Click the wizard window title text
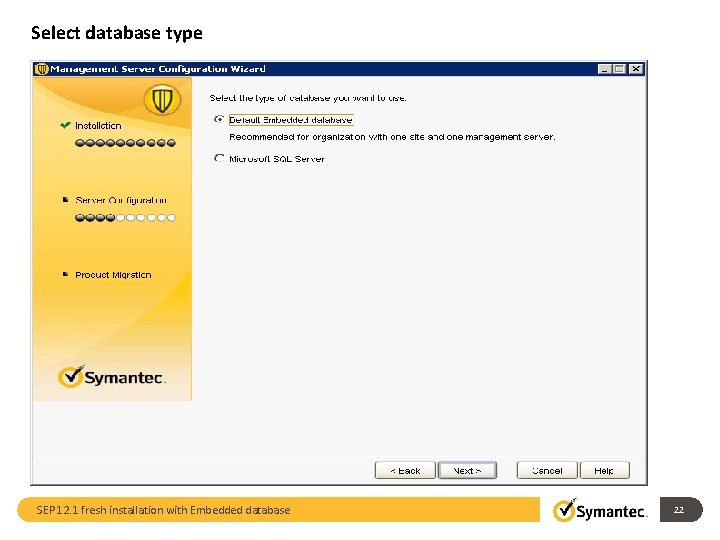720x540 pixels. click(x=158, y=69)
